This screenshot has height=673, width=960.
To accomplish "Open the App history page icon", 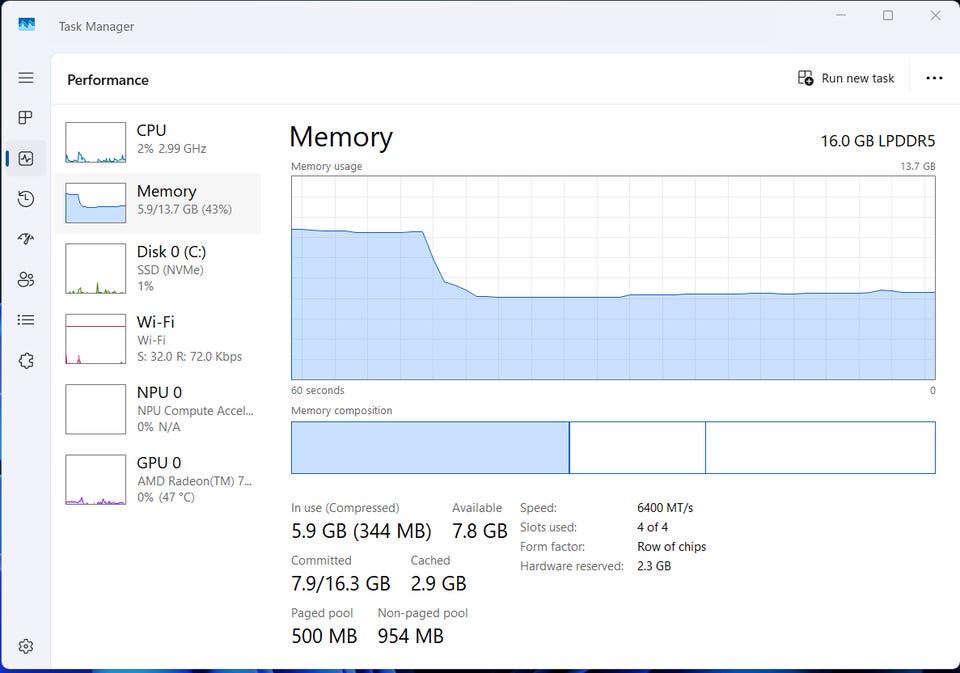I will pyautogui.click(x=26, y=198).
